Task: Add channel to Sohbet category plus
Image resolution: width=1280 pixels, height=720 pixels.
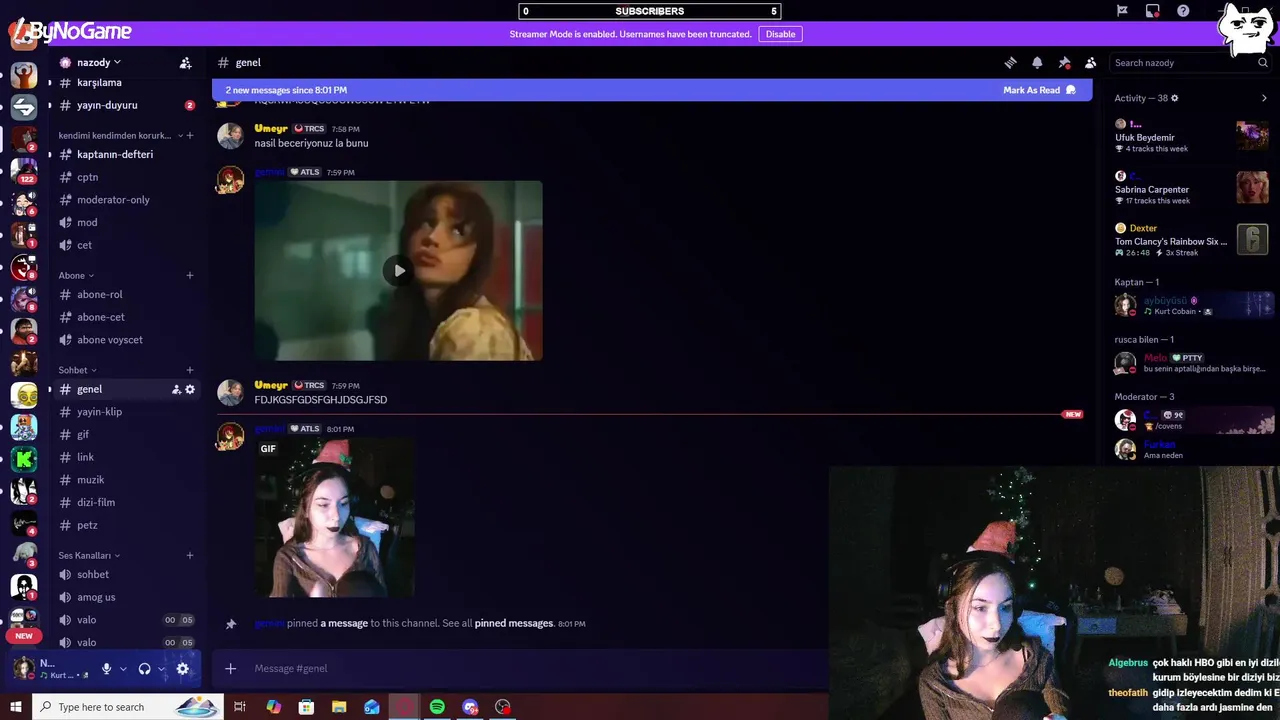Action: [x=190, y=370]
